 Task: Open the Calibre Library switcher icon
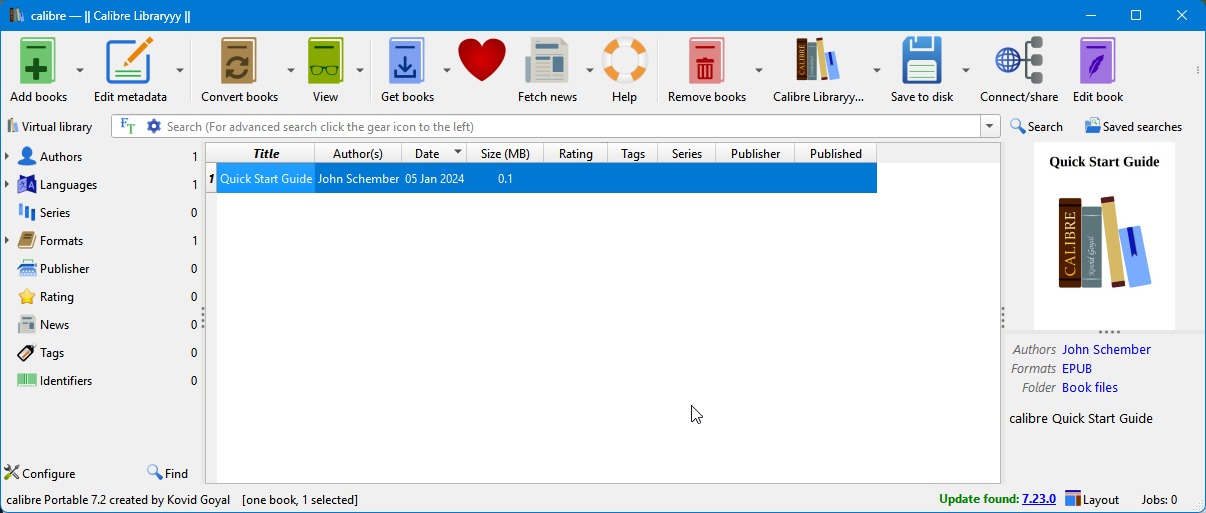coord(818,62)
